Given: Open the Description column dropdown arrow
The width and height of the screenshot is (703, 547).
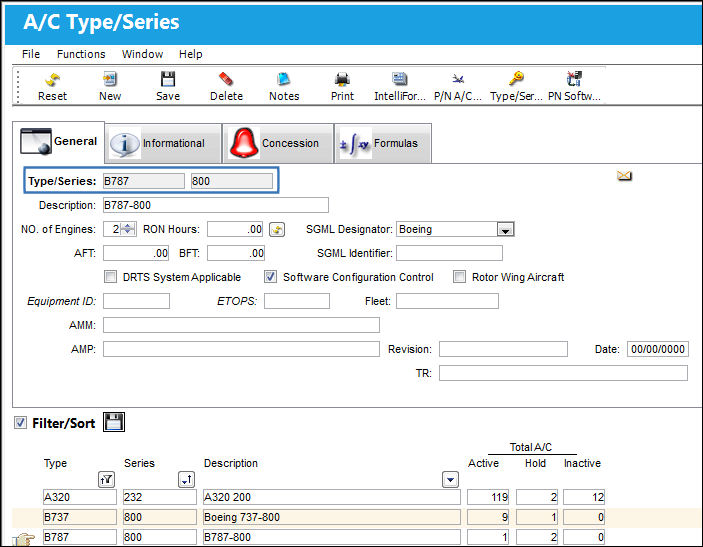Looking at the screenshot, I should click(450, 480).
